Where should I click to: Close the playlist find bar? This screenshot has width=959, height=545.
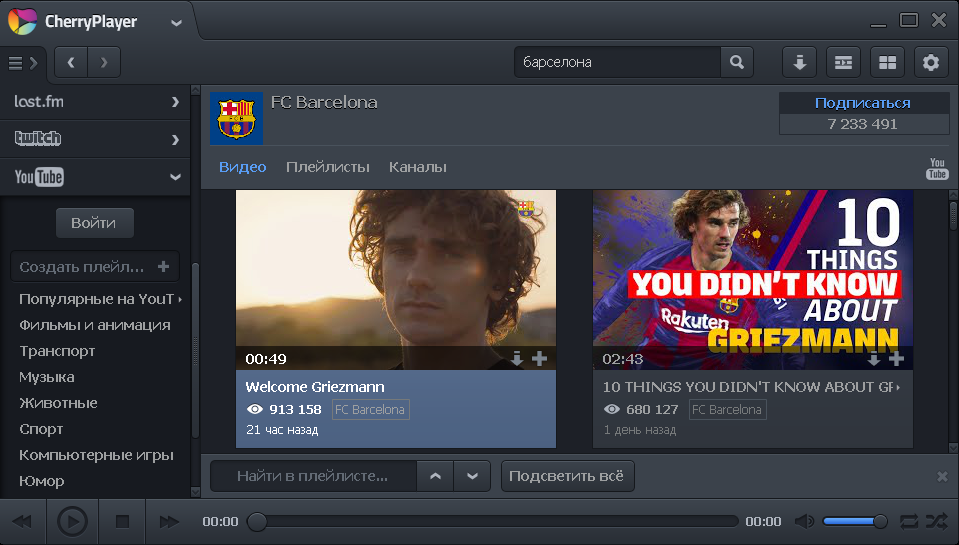942,476
